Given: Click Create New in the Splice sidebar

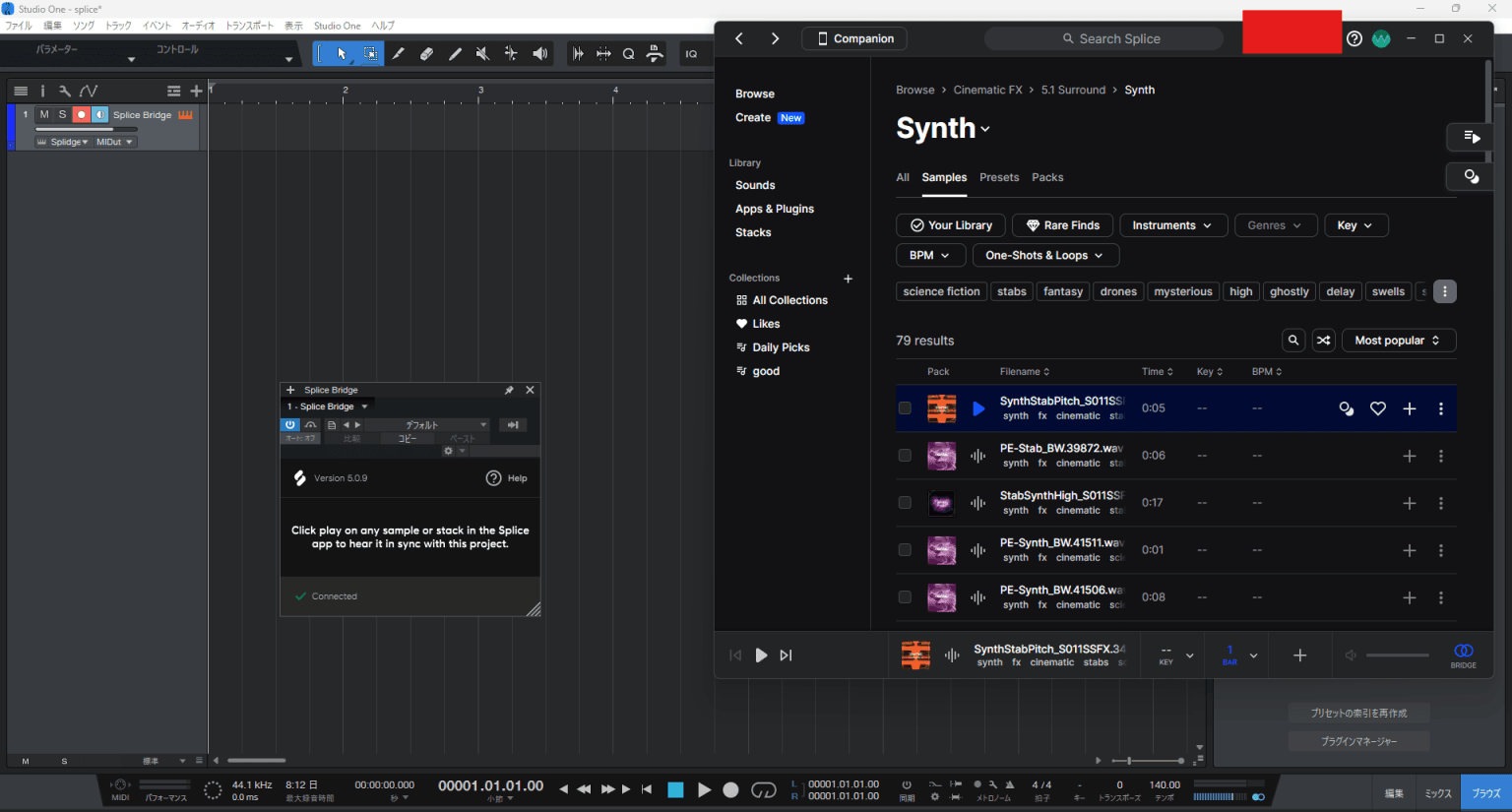Looking at the screenshot, I should click(x=754, y=117).
